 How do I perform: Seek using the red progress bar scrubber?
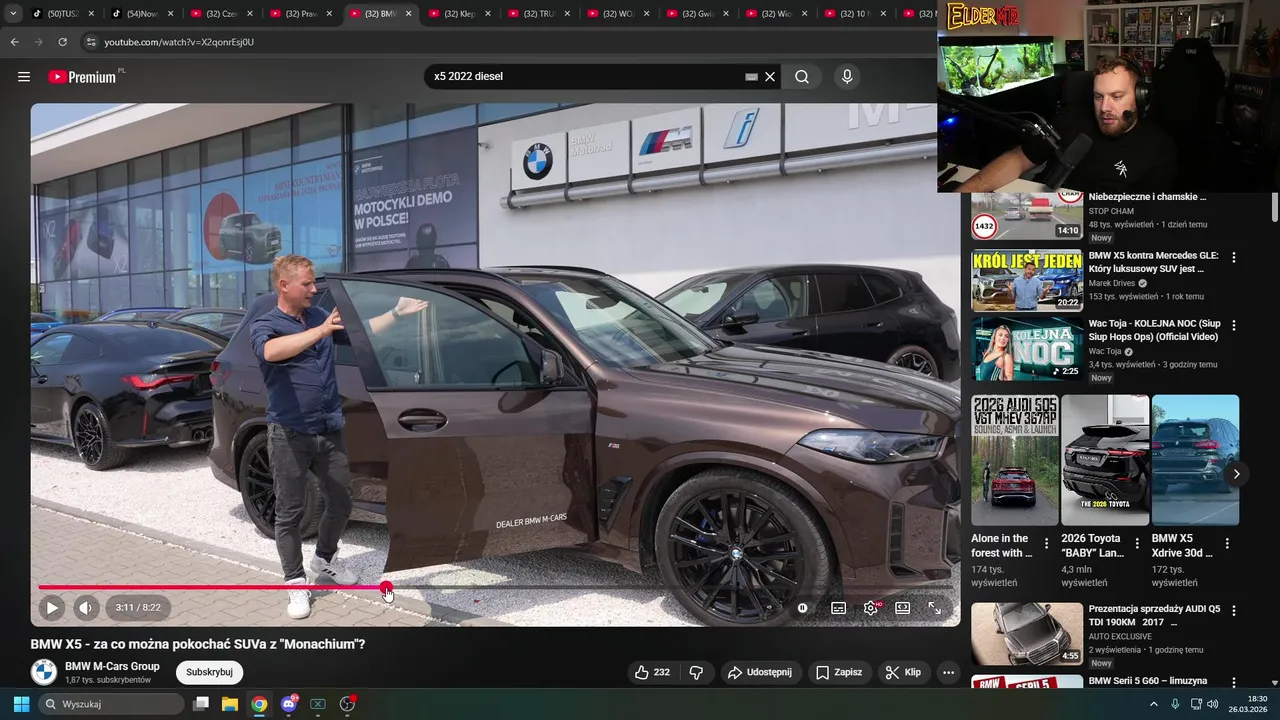[x=386, y=587]
